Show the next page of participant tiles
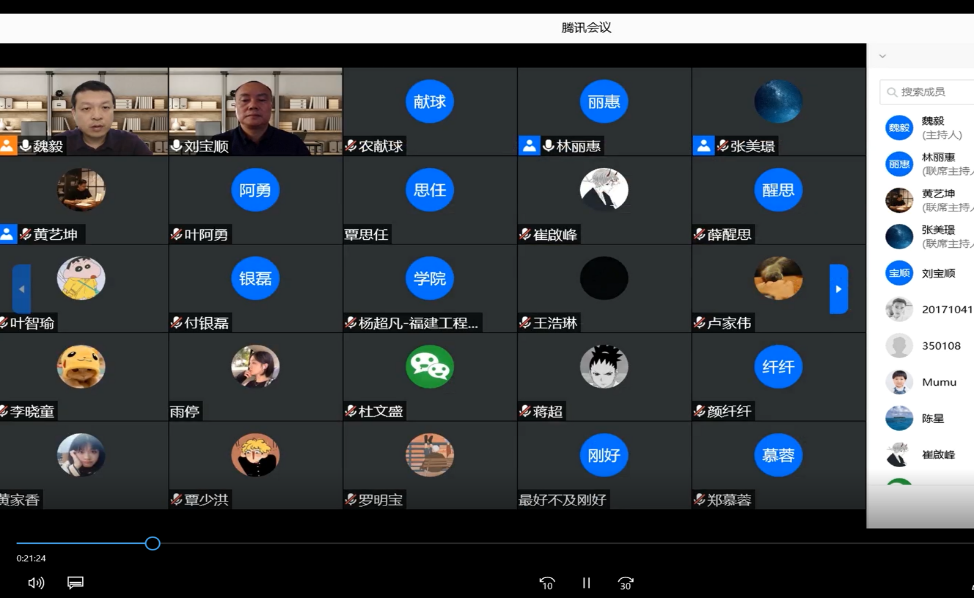 [839, 289]
